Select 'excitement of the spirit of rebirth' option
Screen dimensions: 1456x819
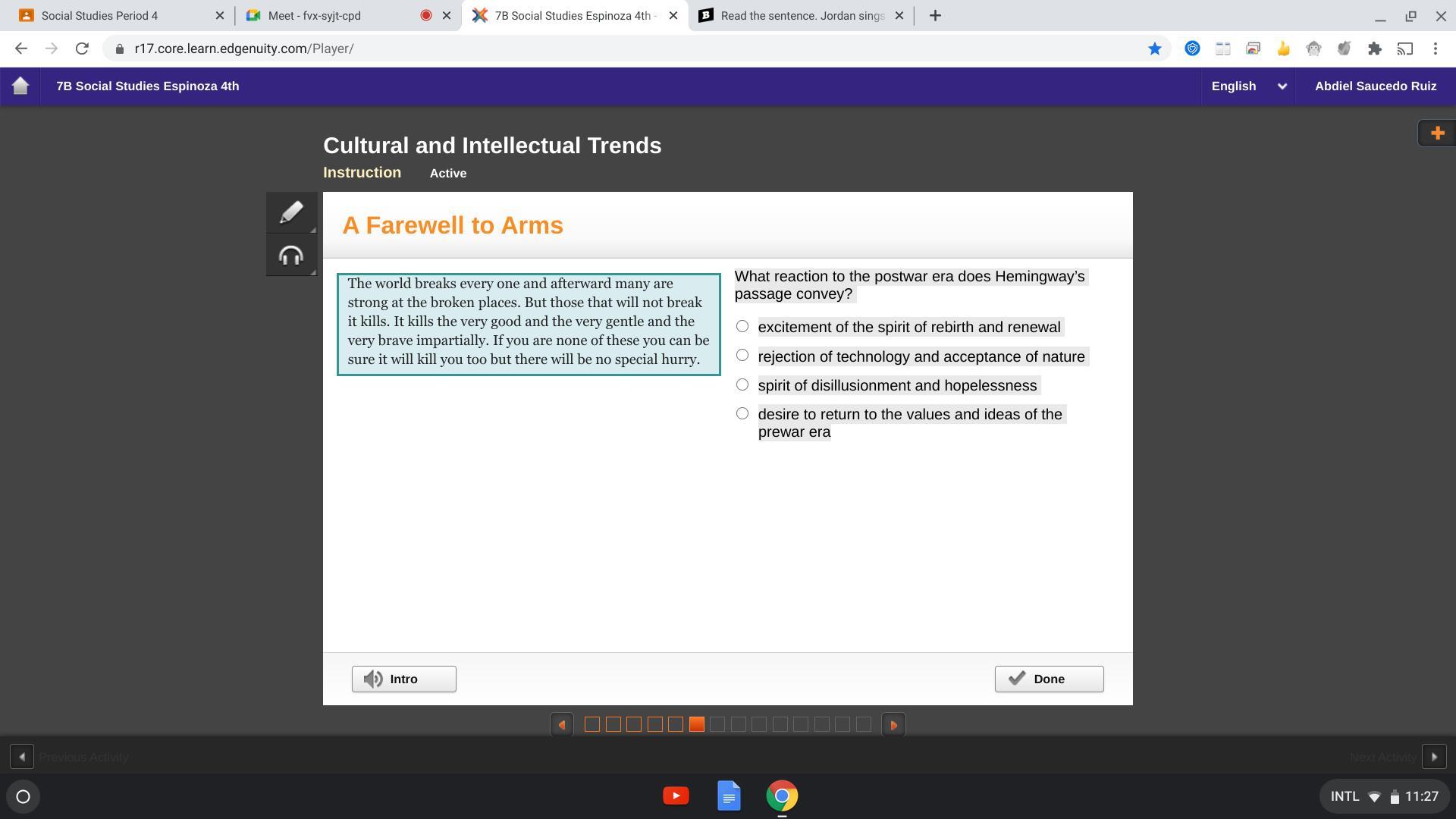[742, 327]
